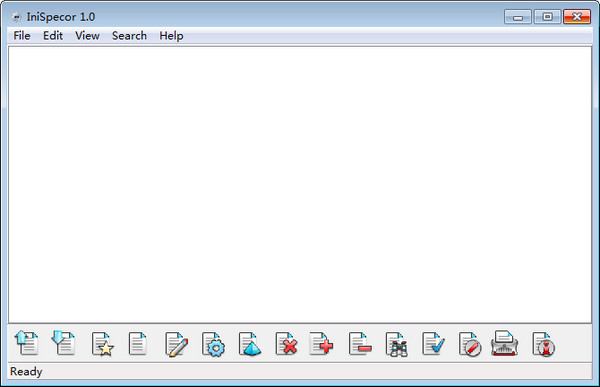Click the document with star icon
Viewport: 600px width, 387px height.
click(x=103, y=344)
